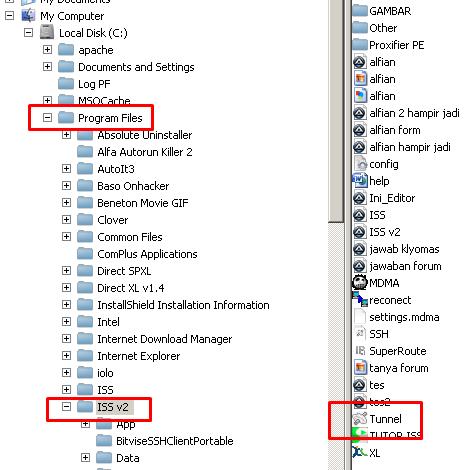Select the tanya forum image icon

tap(360, 368)
